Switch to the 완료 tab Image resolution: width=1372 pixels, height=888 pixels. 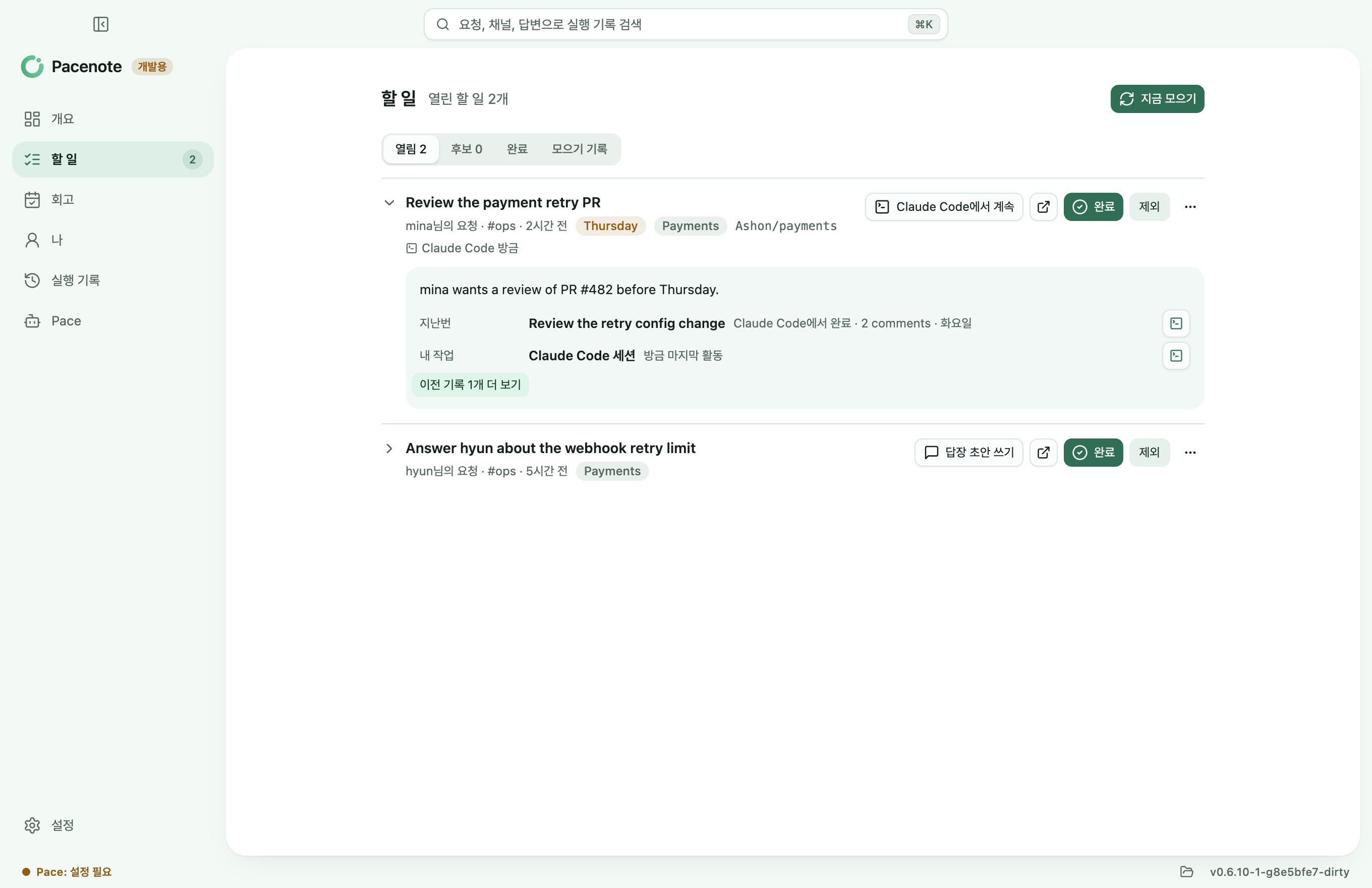coord(517,149)
